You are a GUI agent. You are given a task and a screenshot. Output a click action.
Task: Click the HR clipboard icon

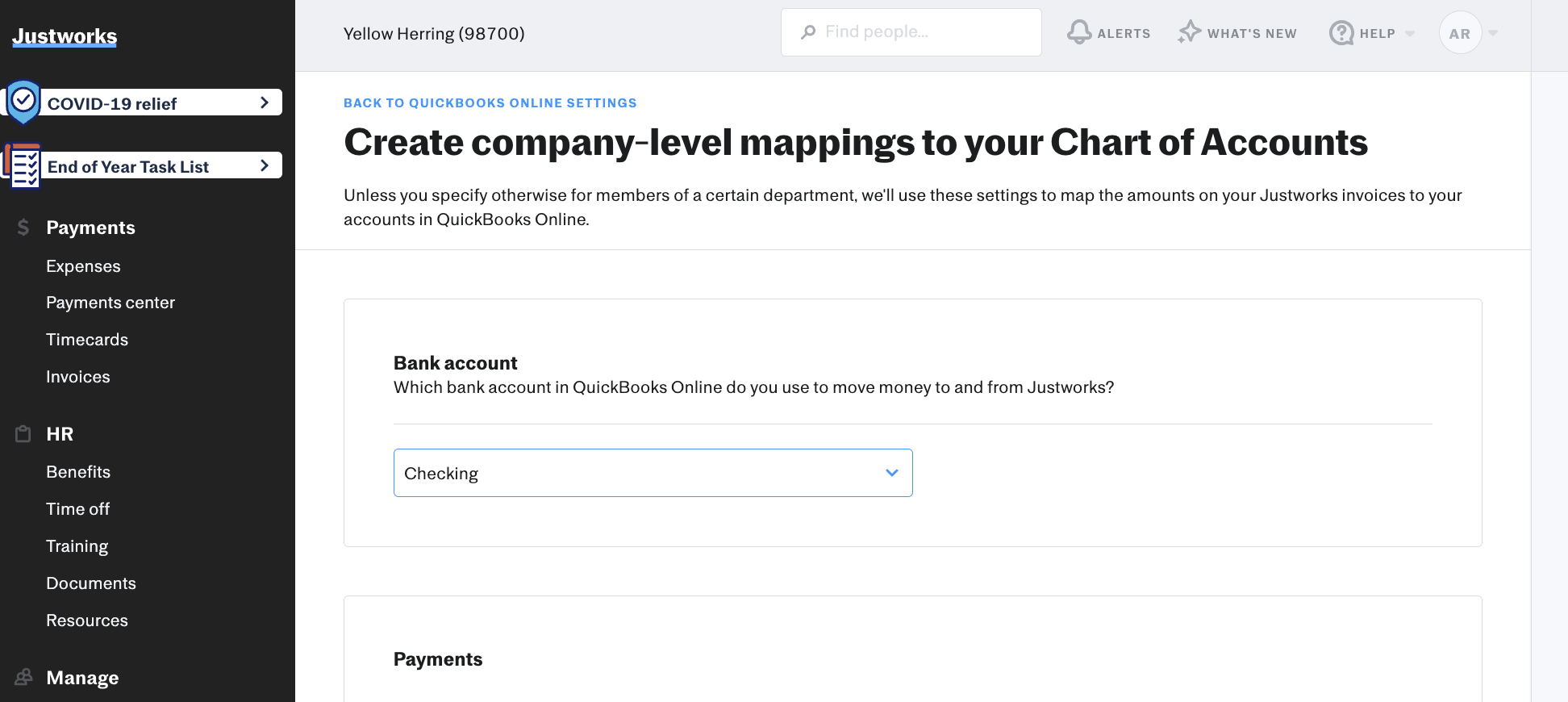coord(23,434)
